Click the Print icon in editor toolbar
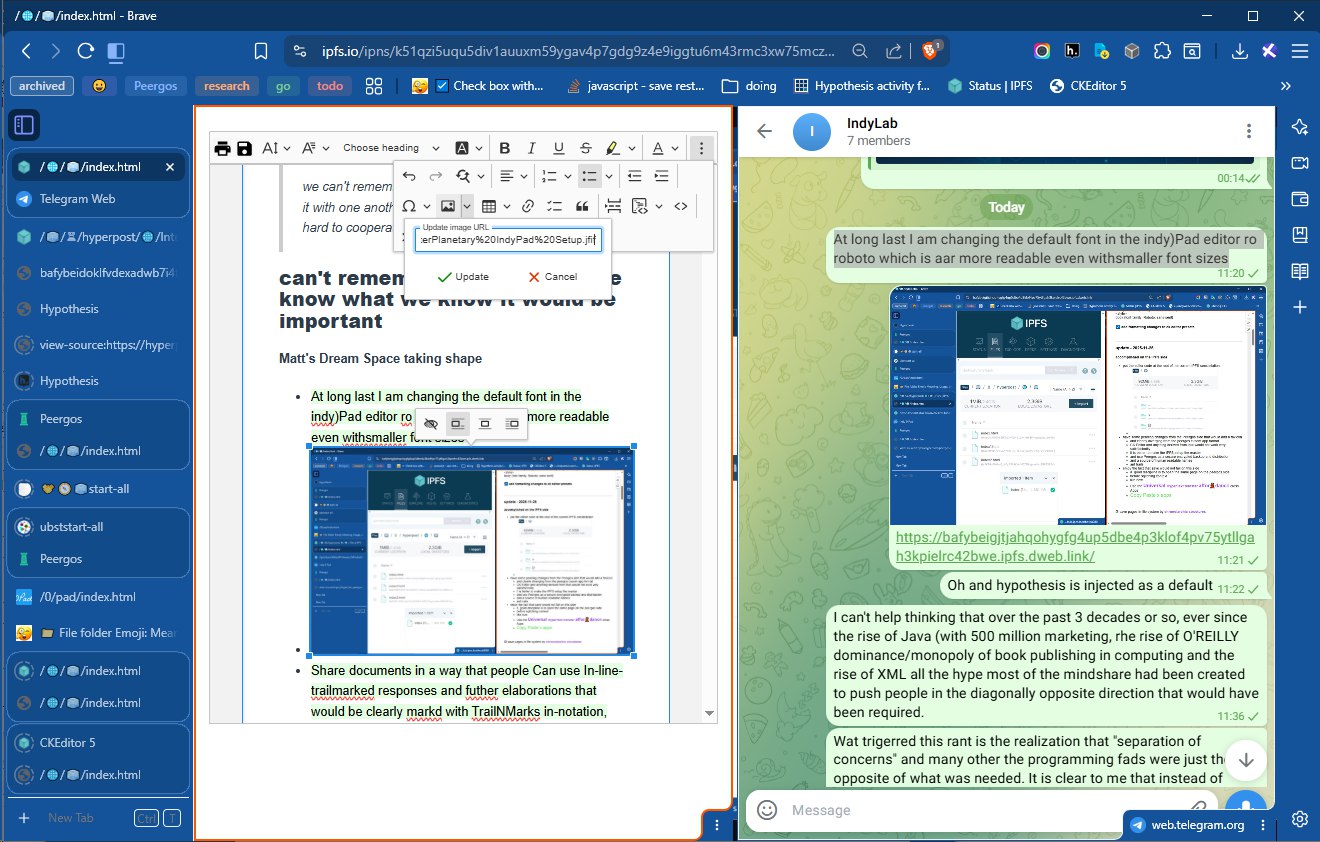This screenshot has height=842, width=1320. tap(222, 148)
